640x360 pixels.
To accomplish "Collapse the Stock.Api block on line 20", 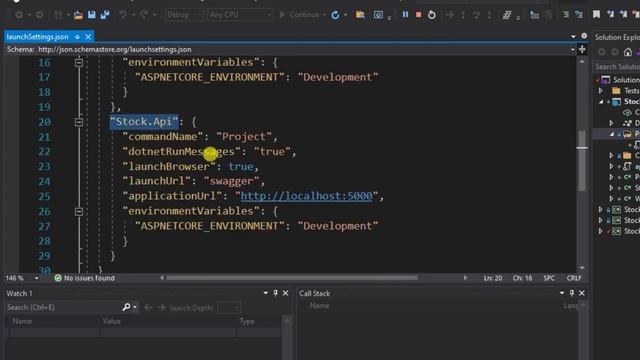I will 79,122.
